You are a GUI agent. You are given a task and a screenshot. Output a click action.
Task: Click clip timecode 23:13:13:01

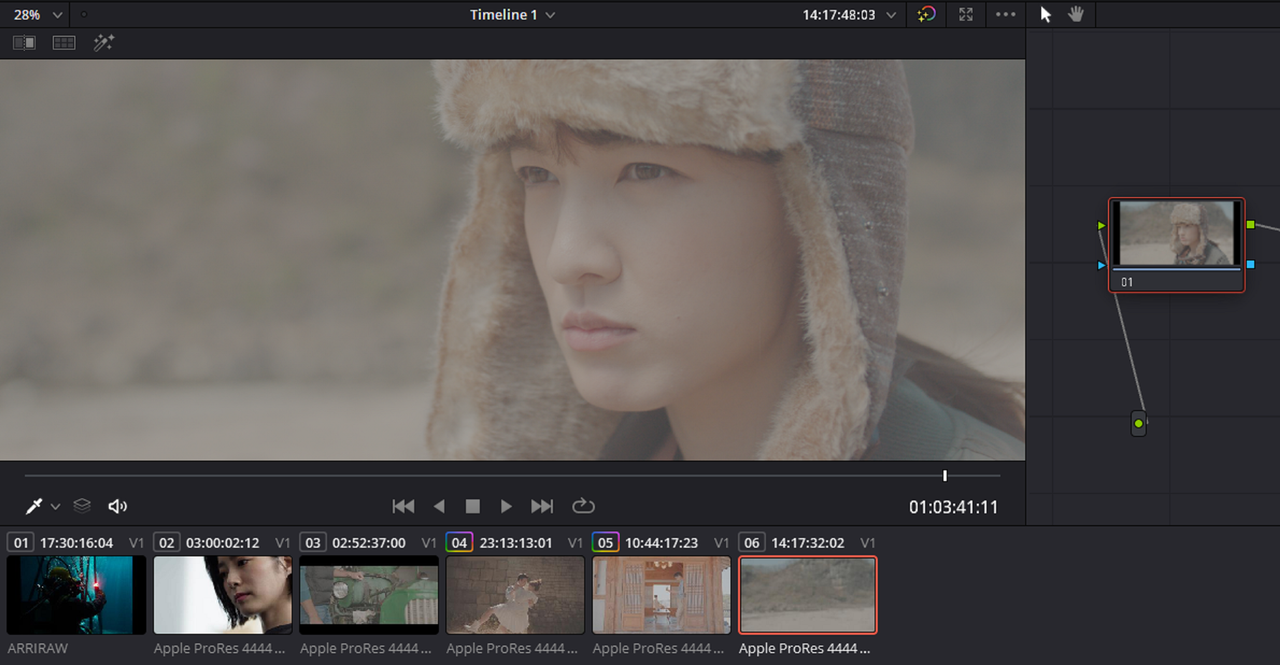coord(515,543)
